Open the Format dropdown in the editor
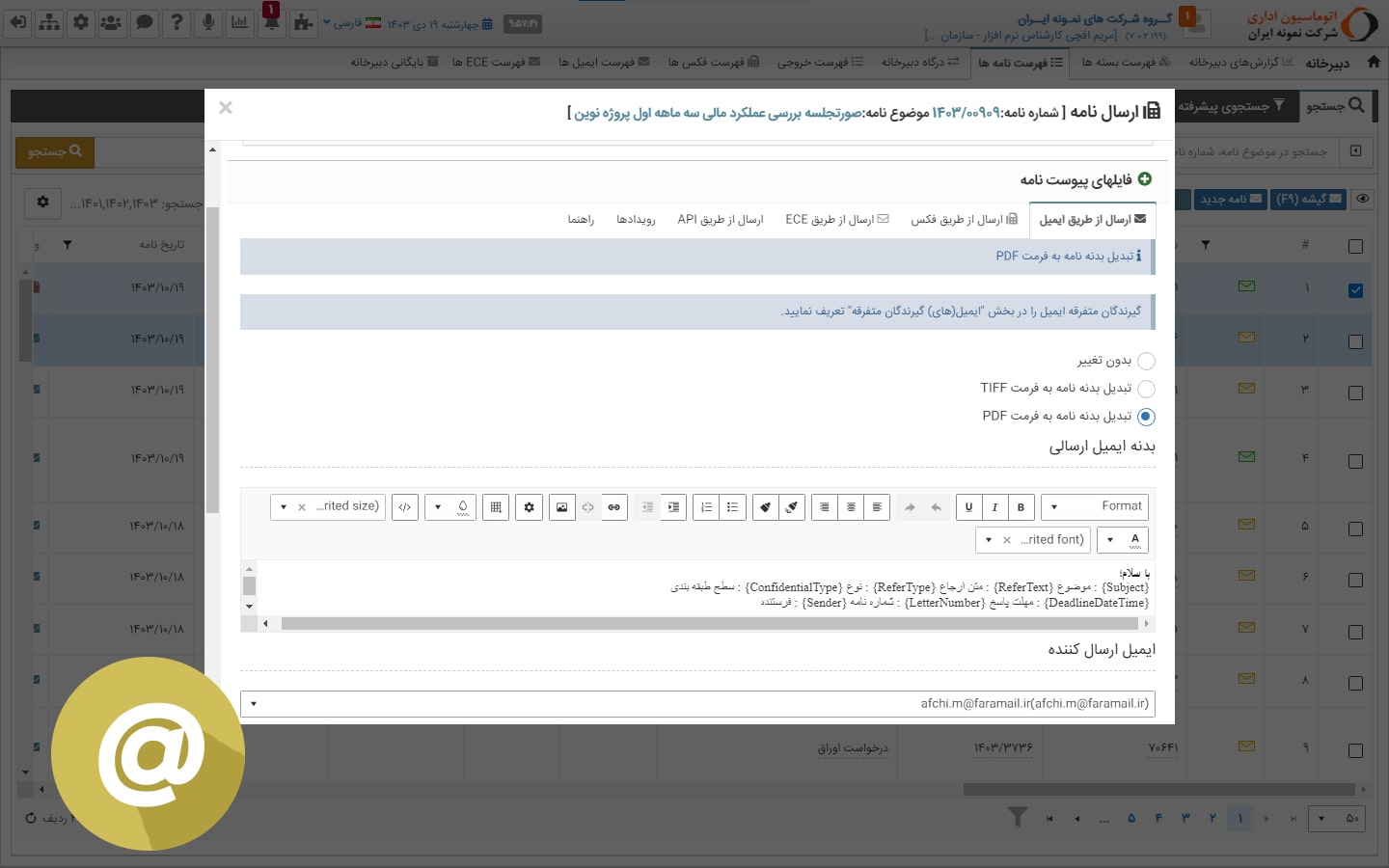 tap(1094, 507)
